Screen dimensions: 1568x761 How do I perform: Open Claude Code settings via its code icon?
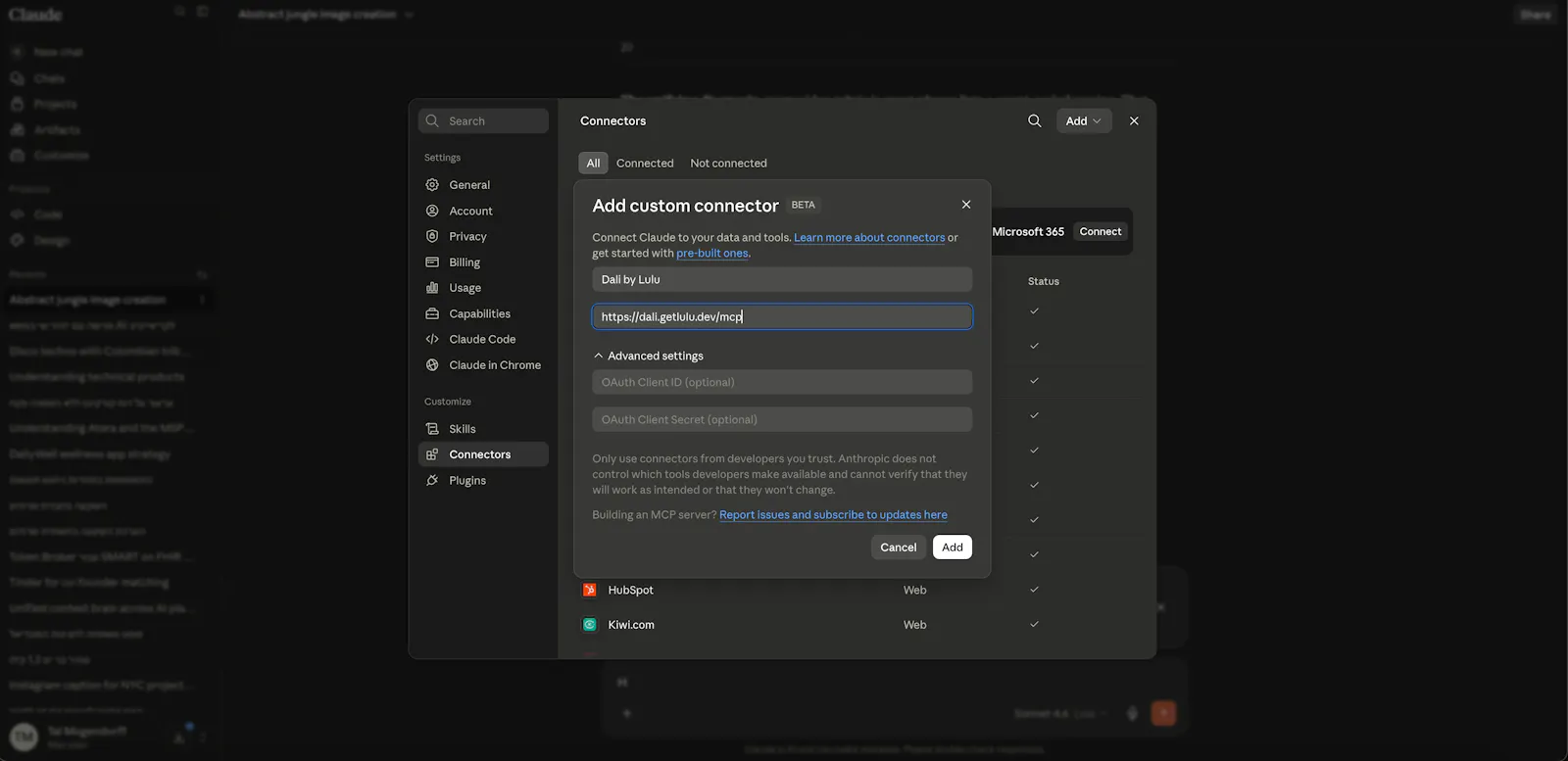tap(432, 339)
